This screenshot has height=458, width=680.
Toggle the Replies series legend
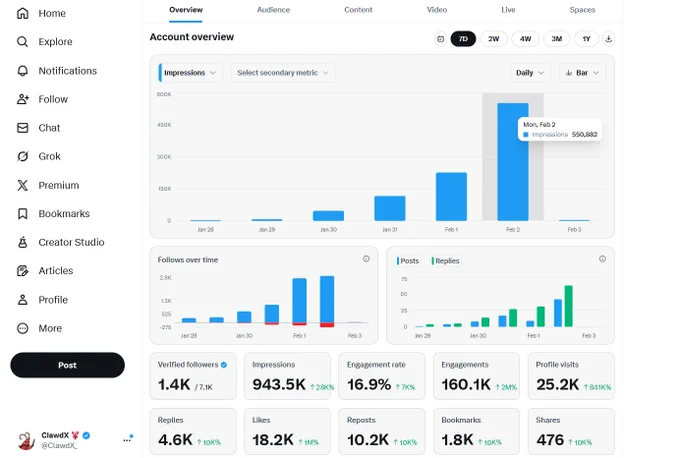click(445, 261)
